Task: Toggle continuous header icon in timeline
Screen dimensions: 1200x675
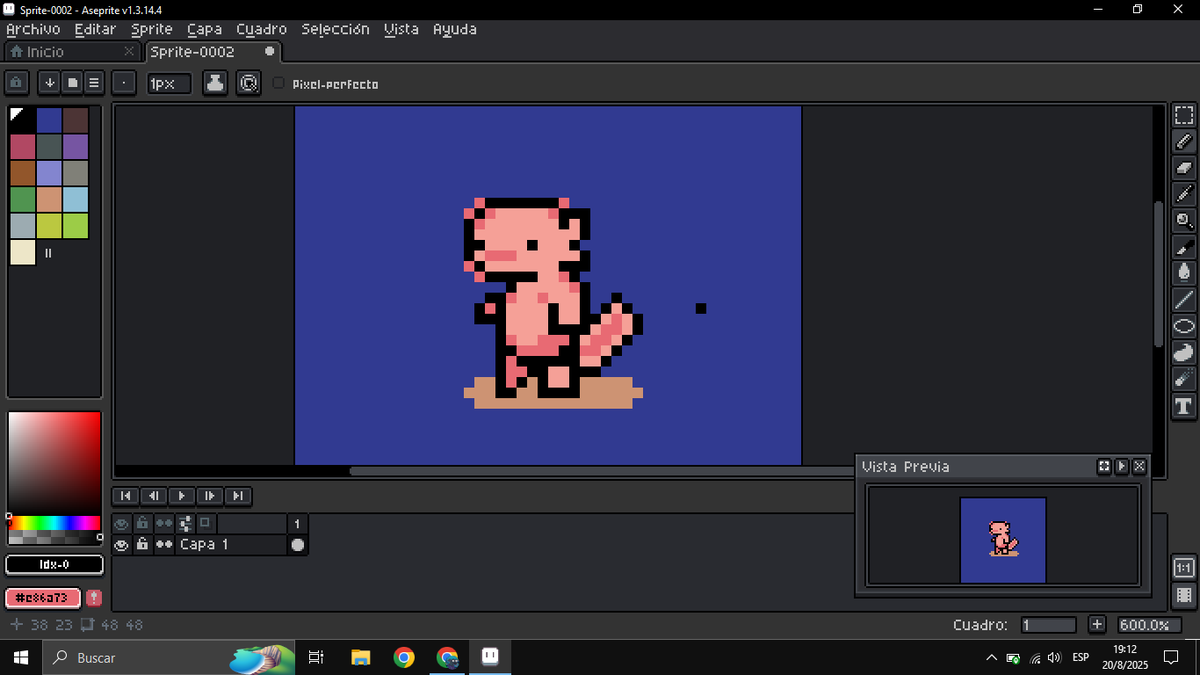Action: [164, 523]
